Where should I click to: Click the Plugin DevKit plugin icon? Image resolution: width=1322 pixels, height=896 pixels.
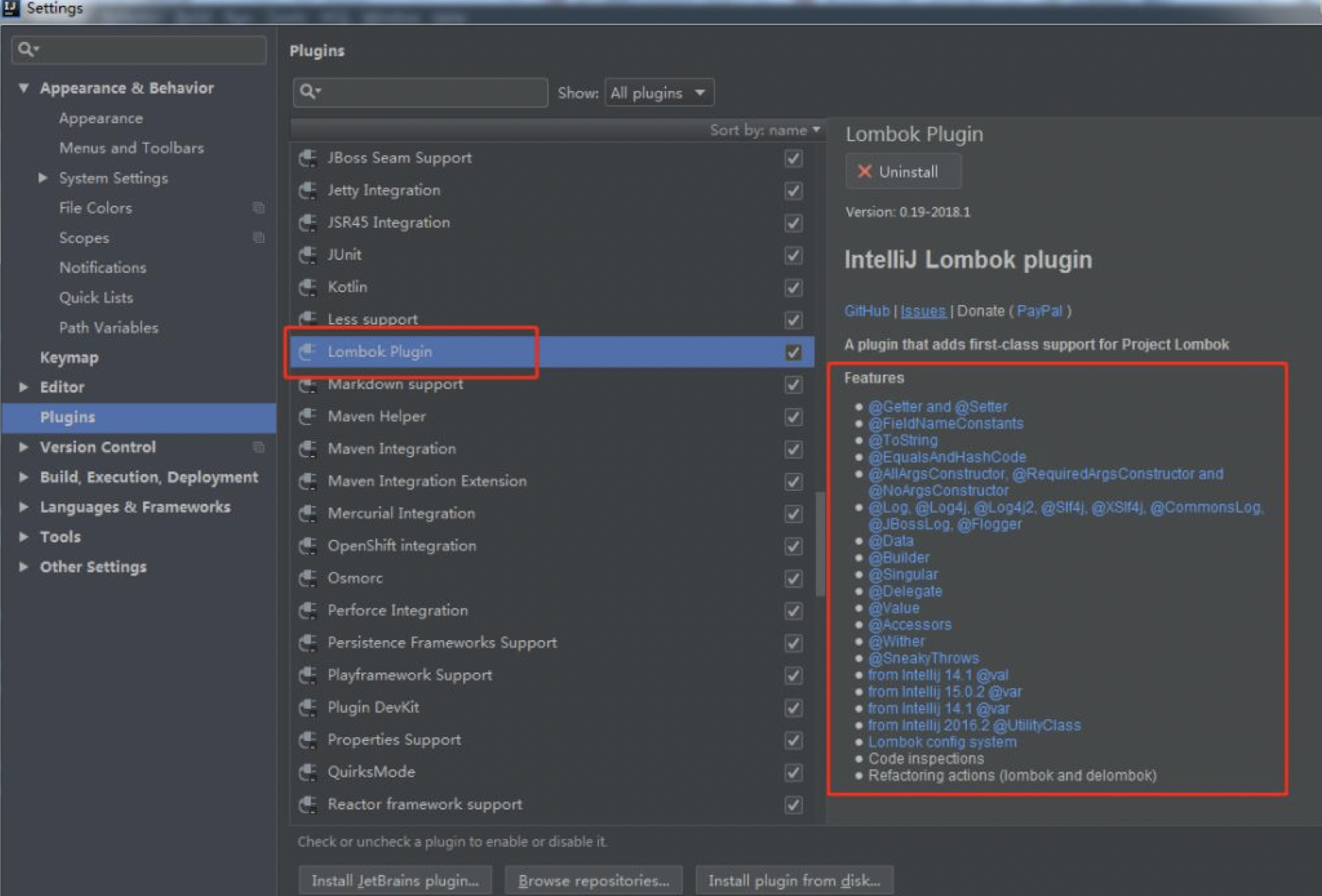[307, 707]
